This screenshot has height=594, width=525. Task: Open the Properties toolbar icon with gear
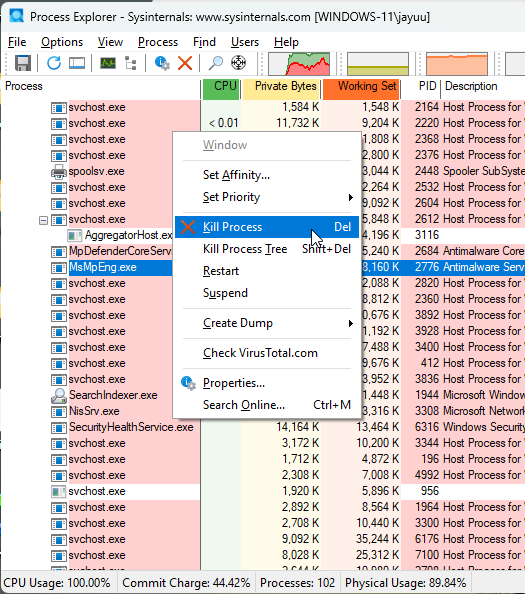tap(162, 63)
